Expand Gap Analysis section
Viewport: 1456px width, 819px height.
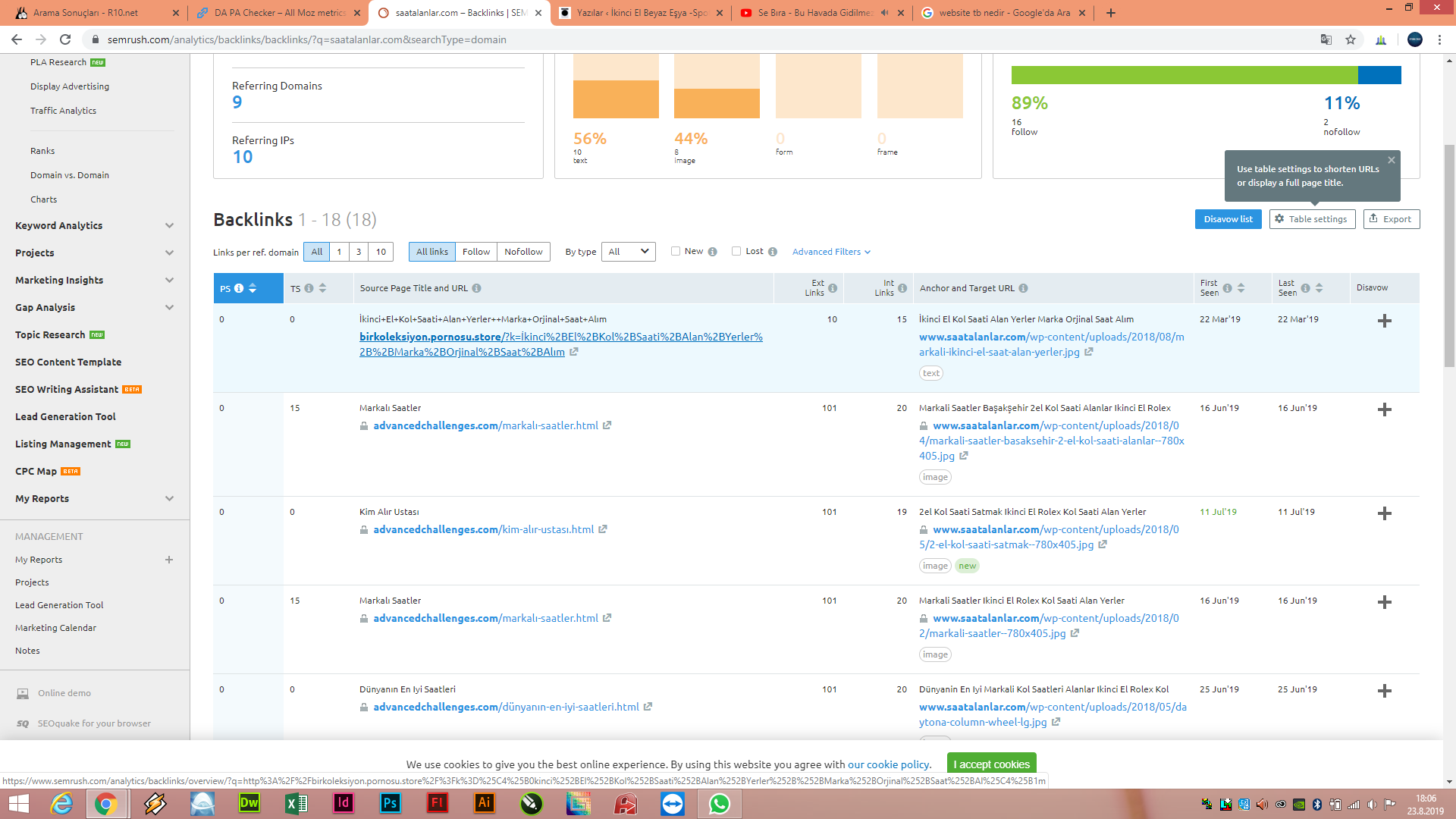coord(170,307)
